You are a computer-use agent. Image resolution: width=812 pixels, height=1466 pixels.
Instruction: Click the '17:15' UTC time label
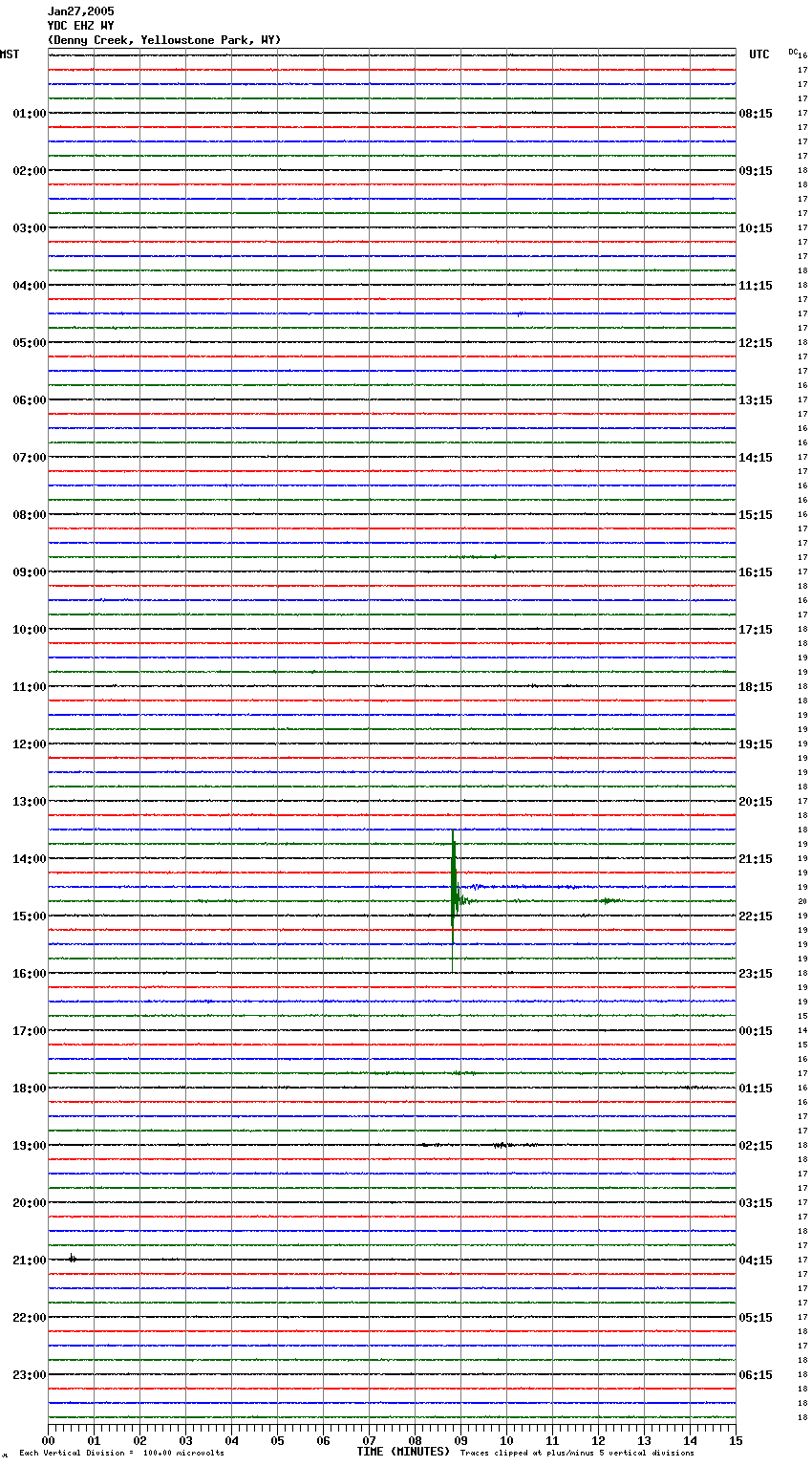tap(756, 630)
